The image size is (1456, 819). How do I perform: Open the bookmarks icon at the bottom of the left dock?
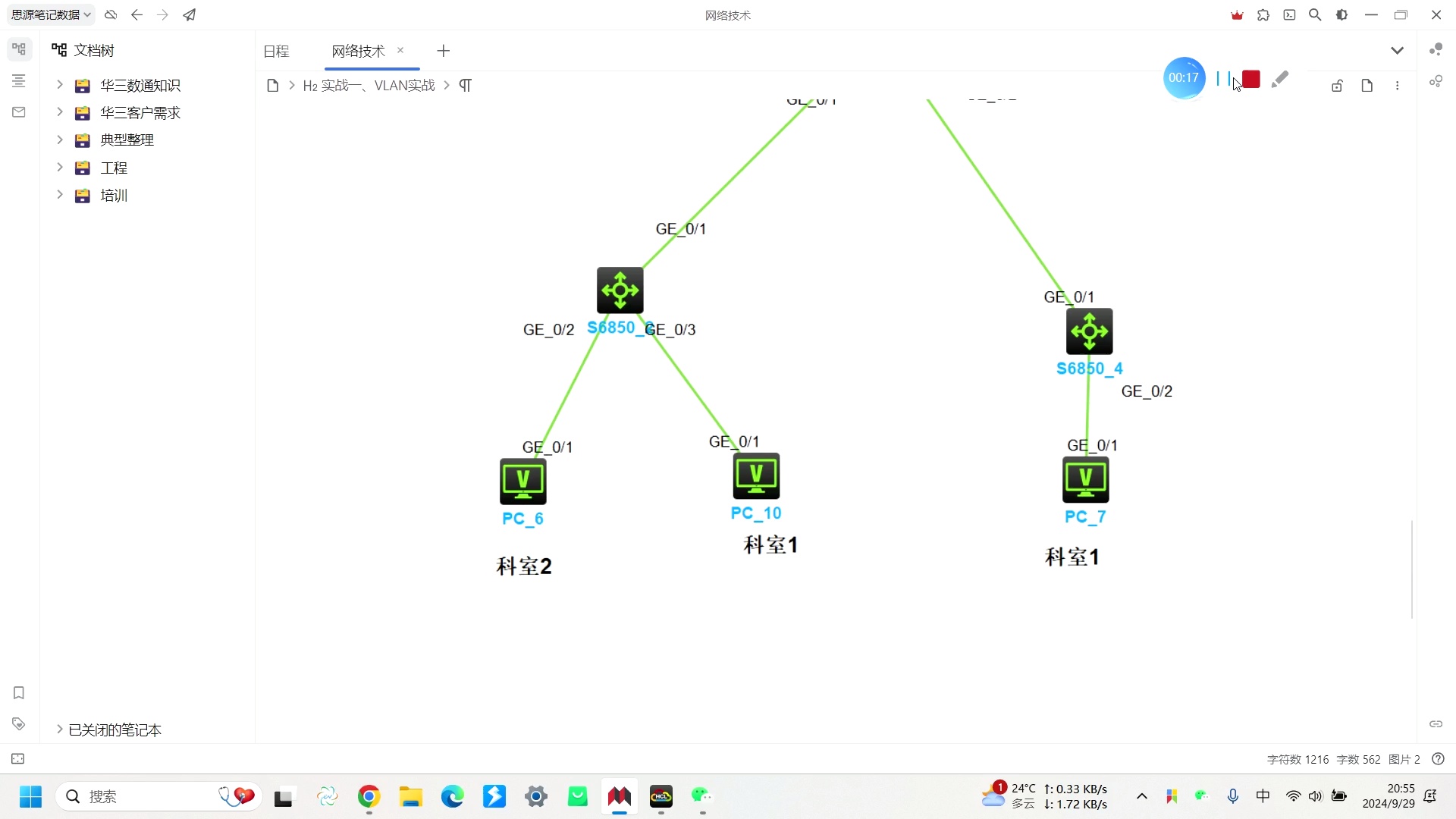[19, 692]
